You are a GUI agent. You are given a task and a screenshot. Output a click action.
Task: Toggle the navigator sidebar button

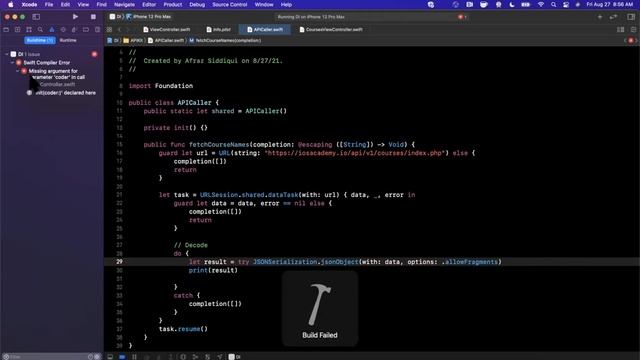click(x=36, y=17)
